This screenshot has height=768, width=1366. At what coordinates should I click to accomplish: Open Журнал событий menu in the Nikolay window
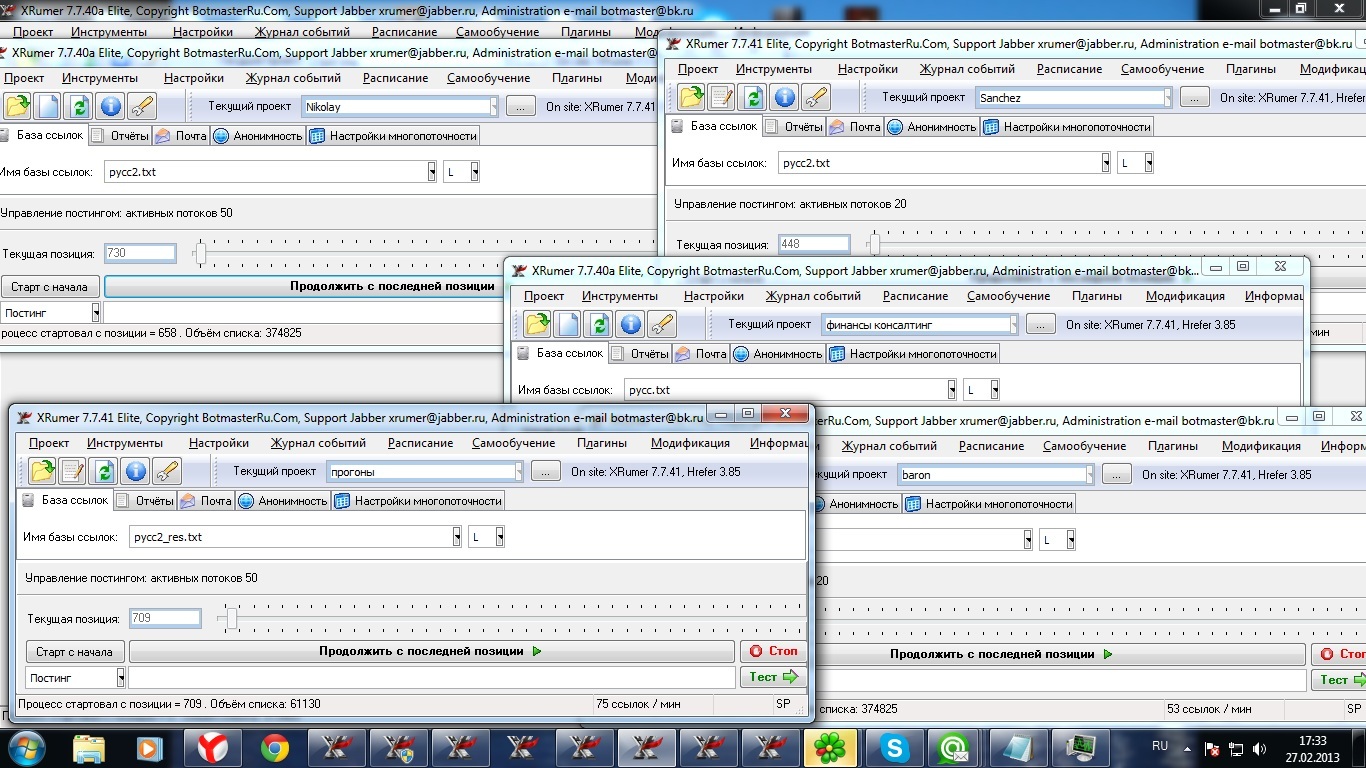pyautogui.click(x=293, y=78)
